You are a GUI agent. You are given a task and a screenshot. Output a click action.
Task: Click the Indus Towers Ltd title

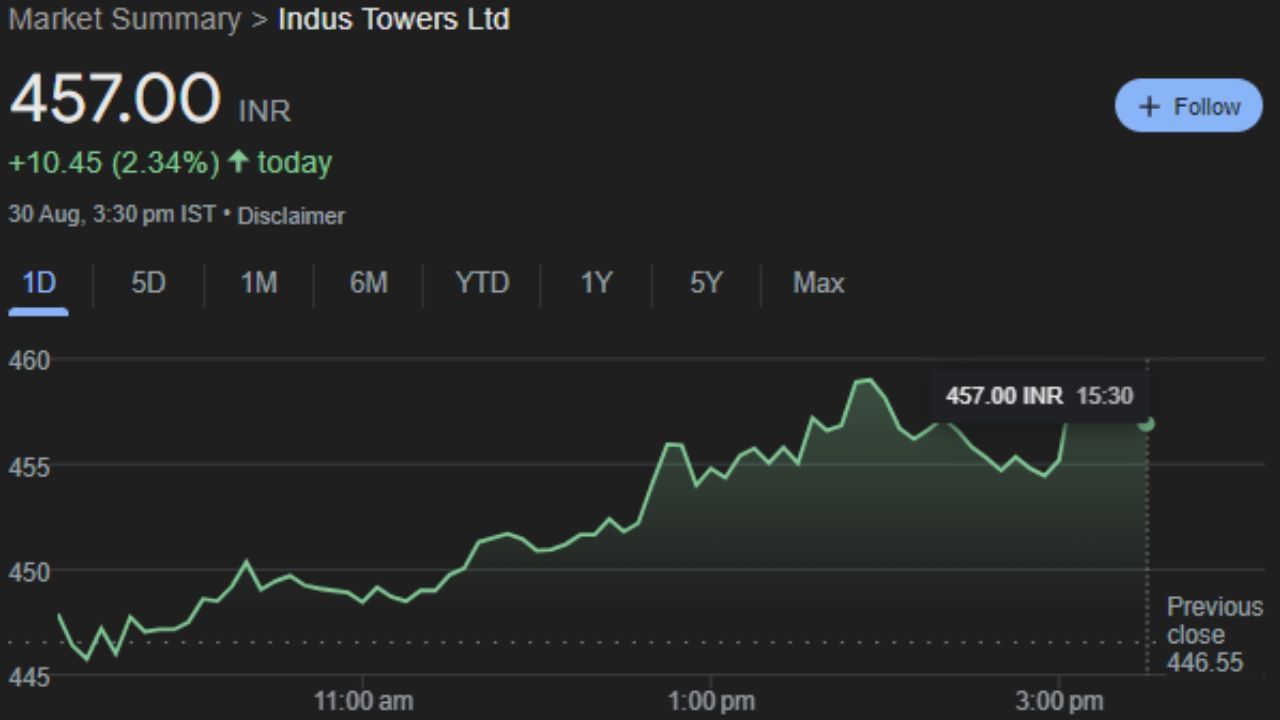[394, 19]
